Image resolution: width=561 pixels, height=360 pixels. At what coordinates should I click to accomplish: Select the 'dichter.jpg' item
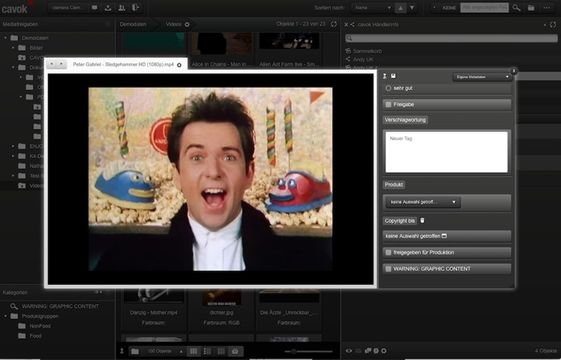coord(221,312)
